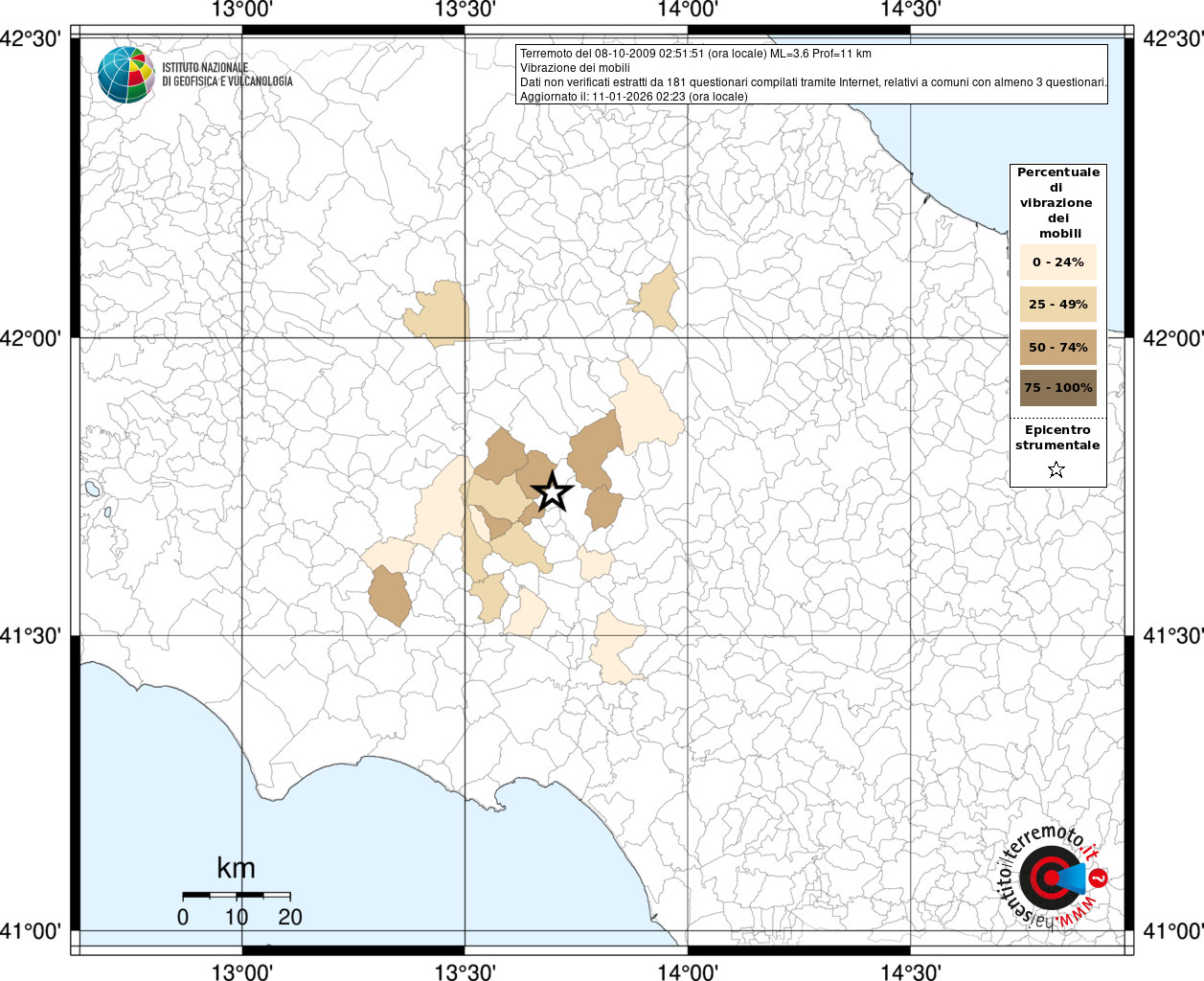Image resolution: width=1204 pixels, height=981 pixels.
Task: Click the legend star under Epicentro strumentale
Action: tap(1056, 469)
